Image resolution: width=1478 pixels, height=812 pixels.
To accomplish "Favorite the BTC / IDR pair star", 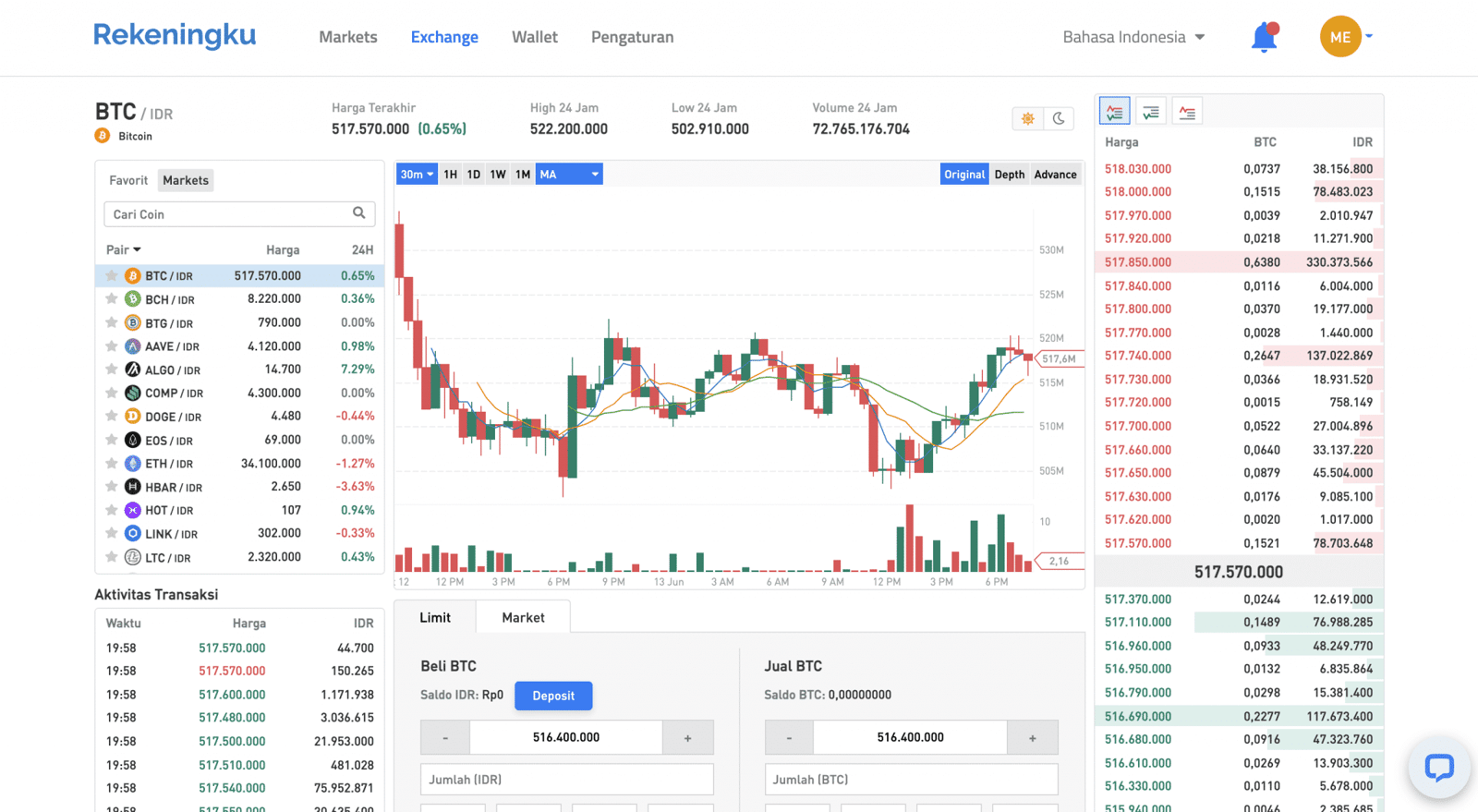I will pos(112,275).
